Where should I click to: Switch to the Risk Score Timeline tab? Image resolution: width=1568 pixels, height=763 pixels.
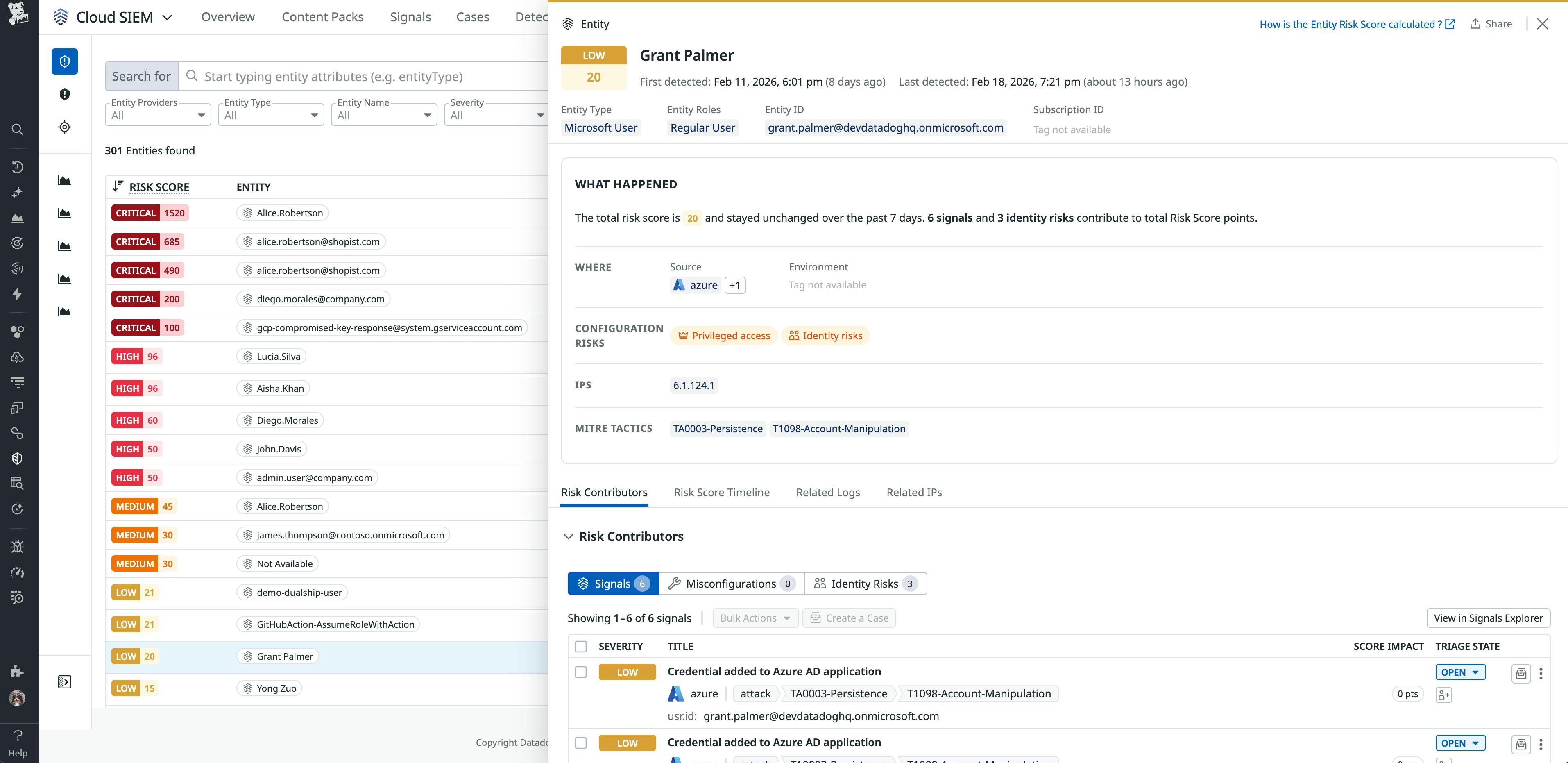click(721, 492)
